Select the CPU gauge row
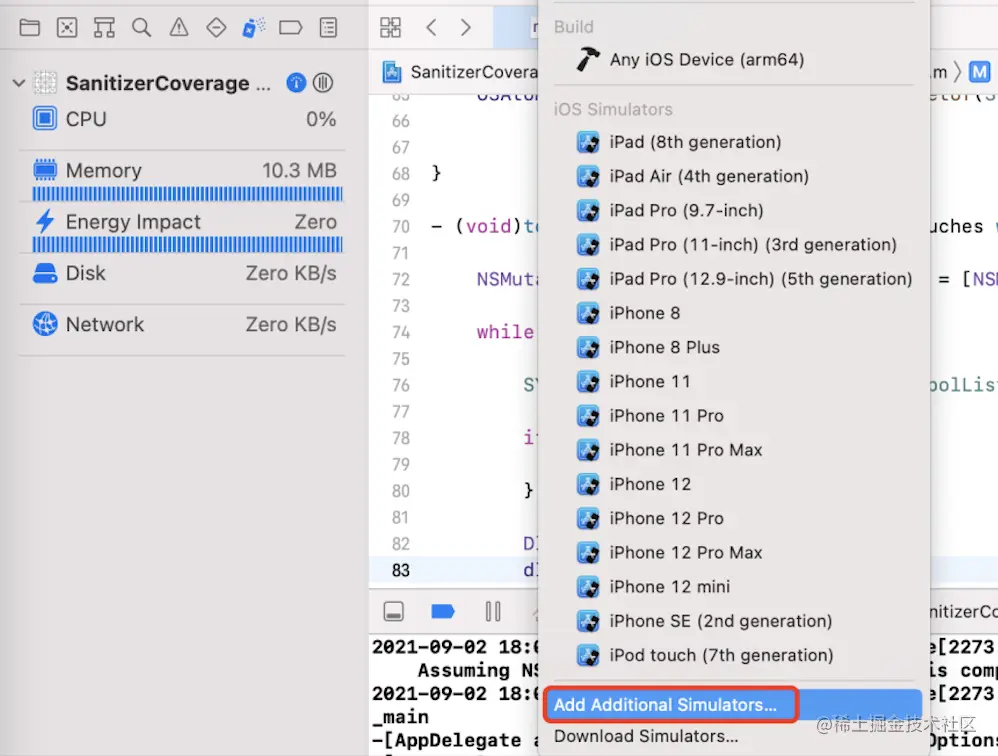The height and width of the screenshot is (756, 998). (x=184, y=119)
